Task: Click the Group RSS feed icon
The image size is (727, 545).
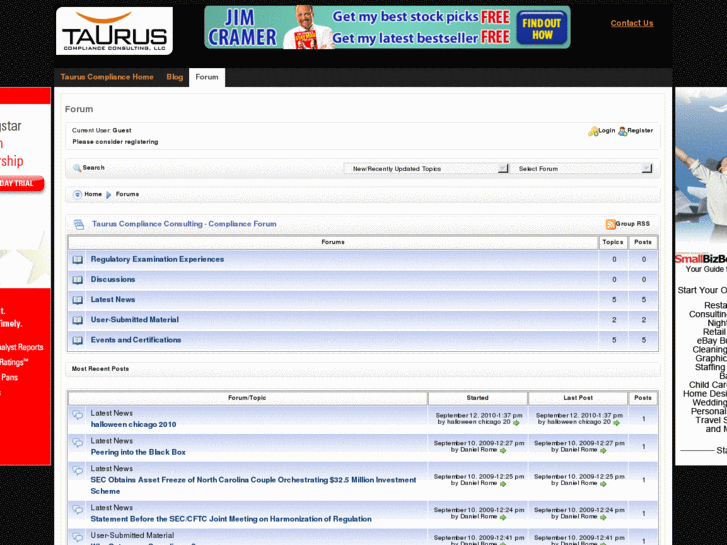Action: coord(611,224)
